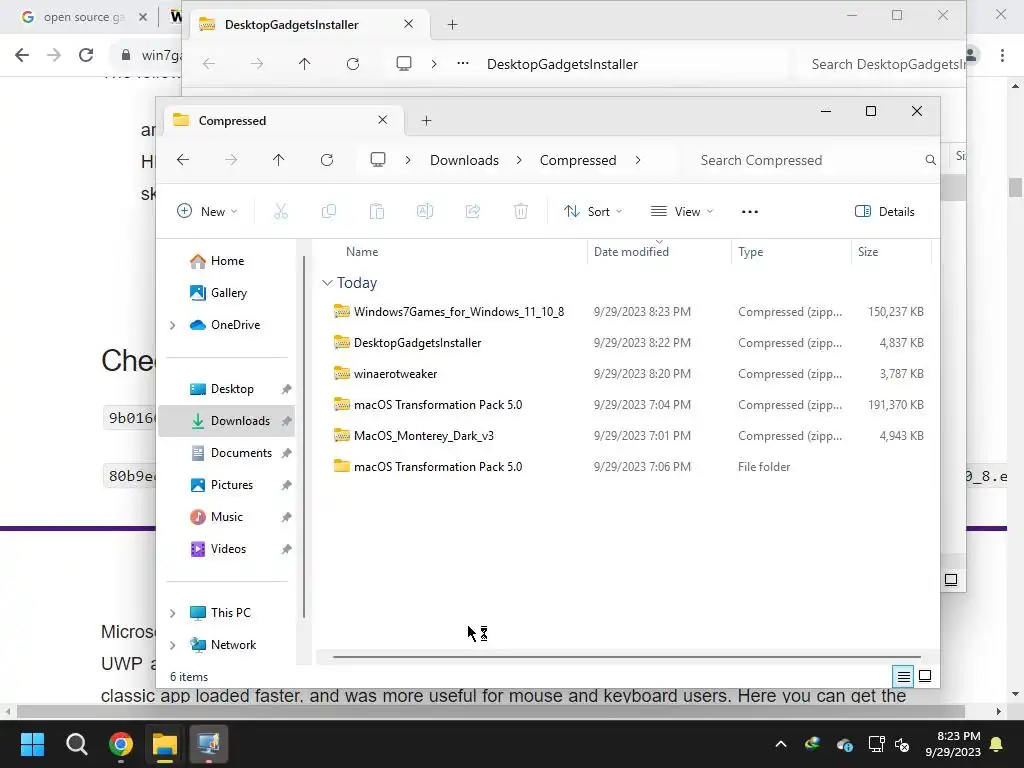Go back in Chrome browser
The width and height of the screenshot is (1024, 768).
[22, 55]
